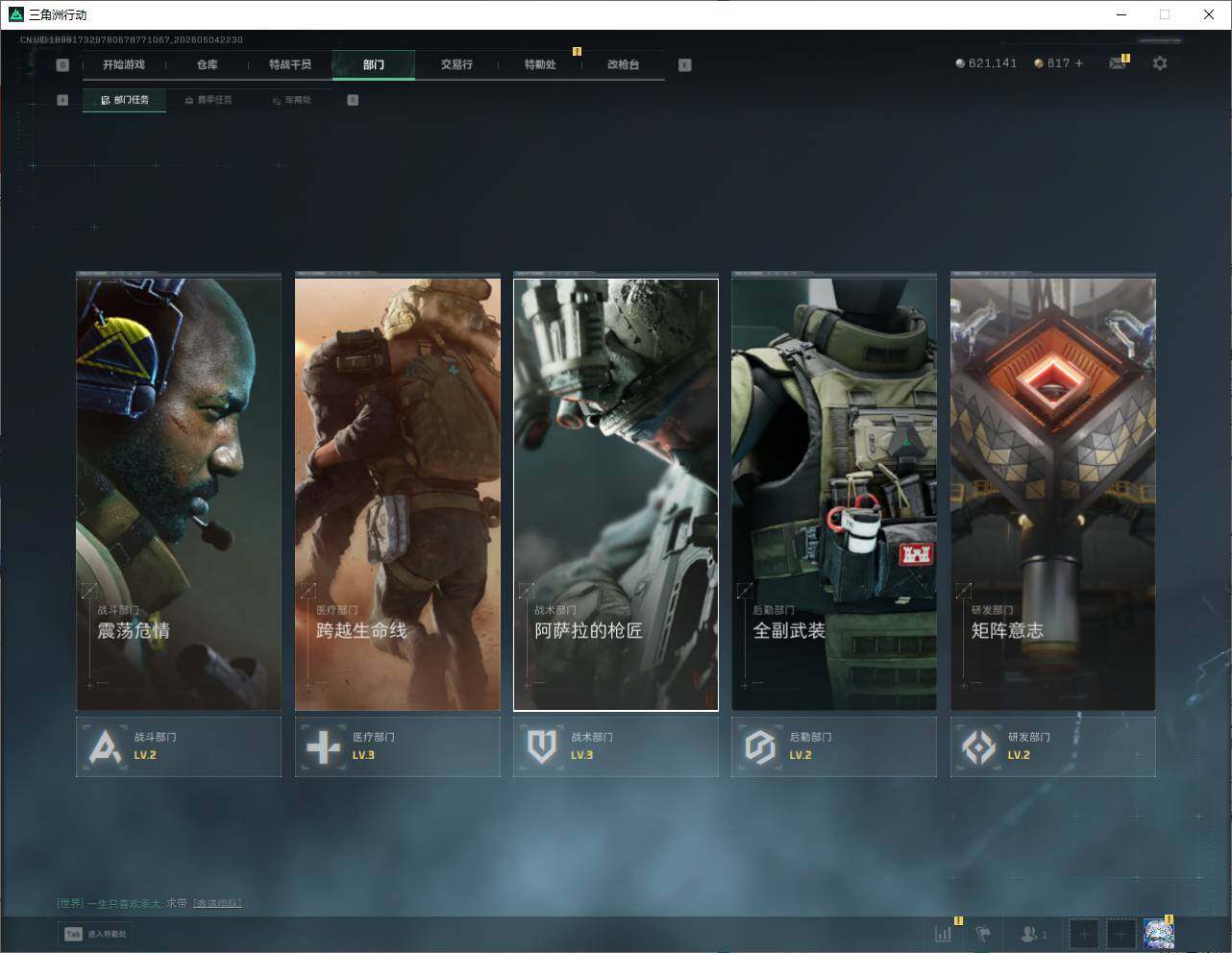The image size is (1232, 953).
Task: Switch to the 仓库 tab
Action: point(207,64)
